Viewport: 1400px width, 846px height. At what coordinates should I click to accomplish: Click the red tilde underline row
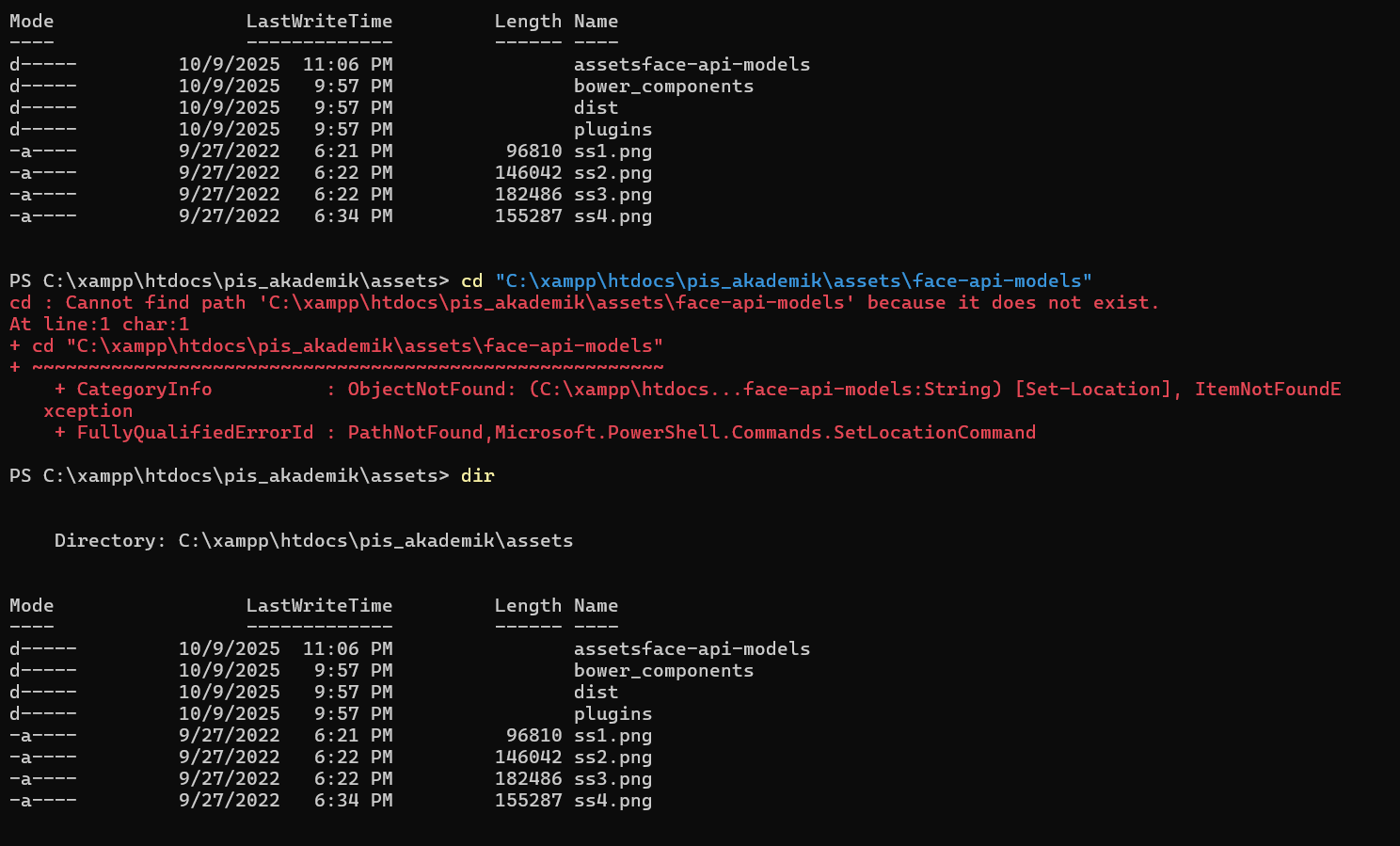[337, 367]
